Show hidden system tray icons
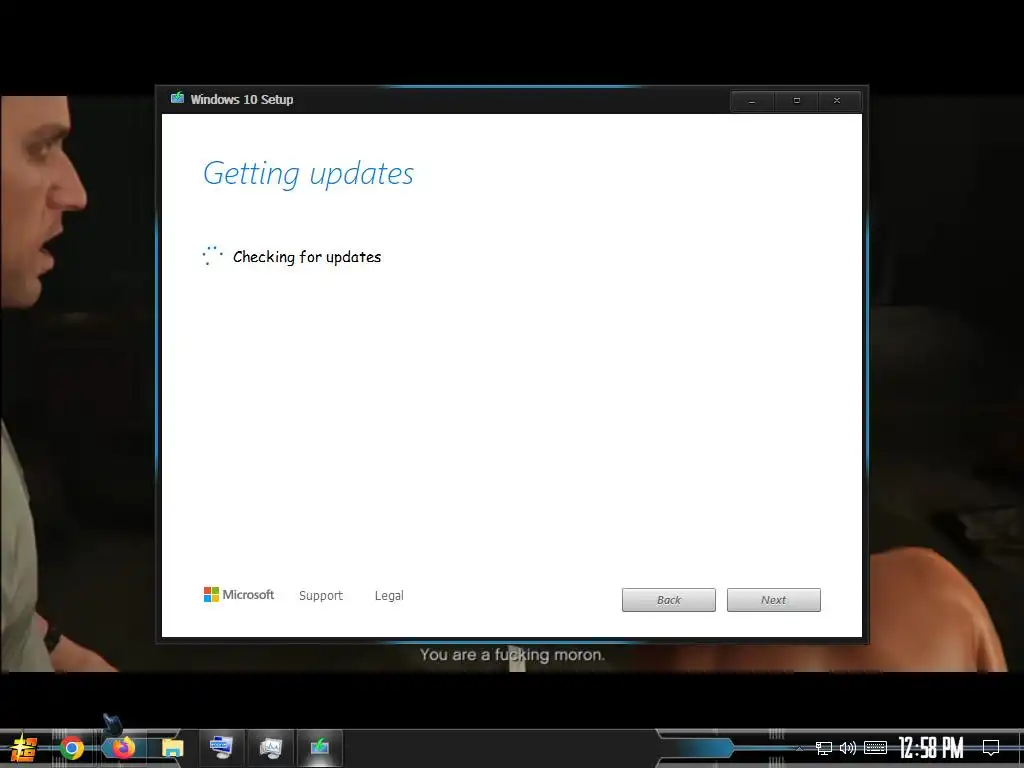Image resolution: width=1024 pixels, height=768 pixels. [799, 748]
